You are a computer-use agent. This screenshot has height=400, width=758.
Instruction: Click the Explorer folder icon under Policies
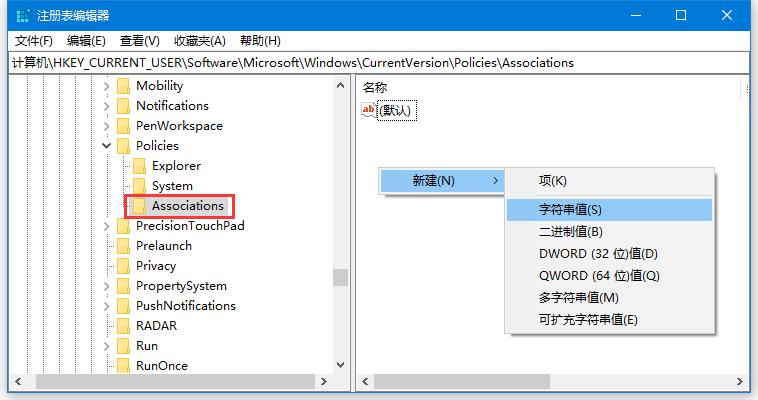pos(140,166)
